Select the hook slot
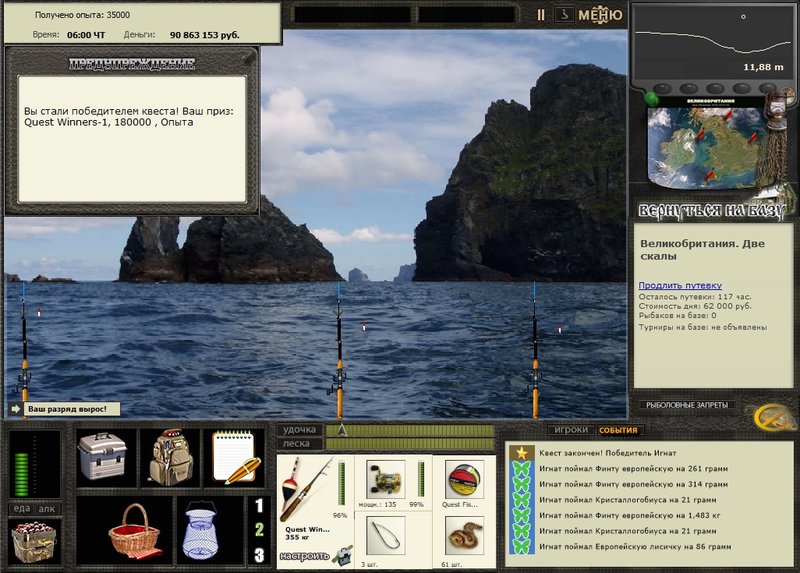Image resolution: width=800 pixels, height=573 pixels. pyautogui.click(x=386, y=536)
